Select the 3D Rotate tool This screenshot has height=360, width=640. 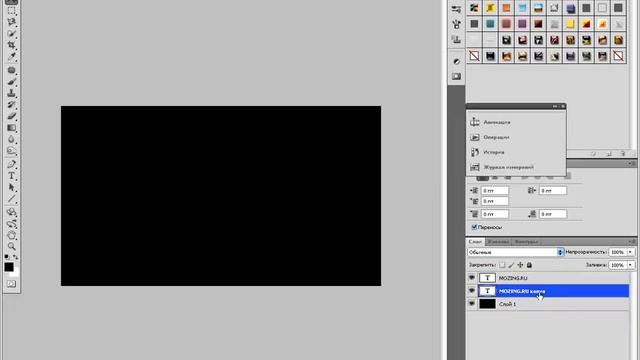click(11, 212)
